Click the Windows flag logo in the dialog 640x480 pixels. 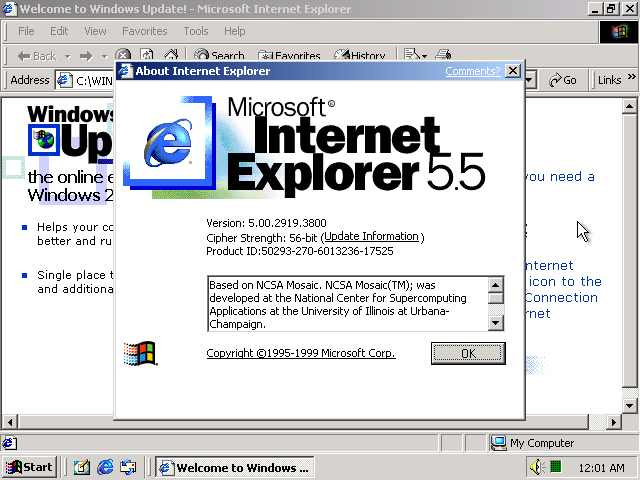(x=140, y=353)
